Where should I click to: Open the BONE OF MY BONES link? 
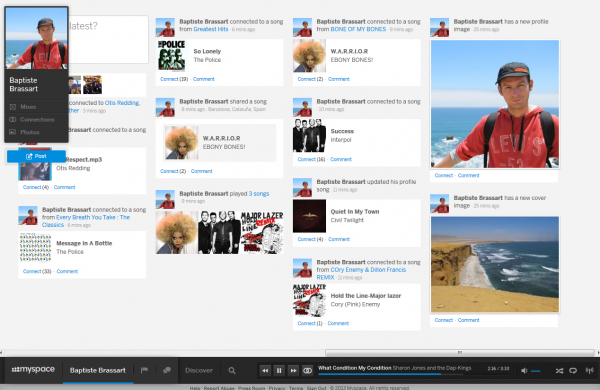tap(358, 29)
